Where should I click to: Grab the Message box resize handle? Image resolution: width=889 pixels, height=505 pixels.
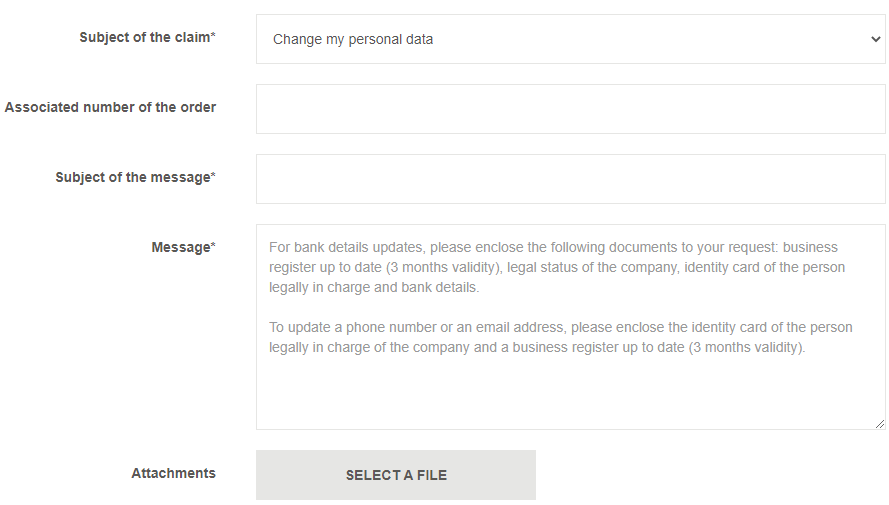(x=880, y=424)
